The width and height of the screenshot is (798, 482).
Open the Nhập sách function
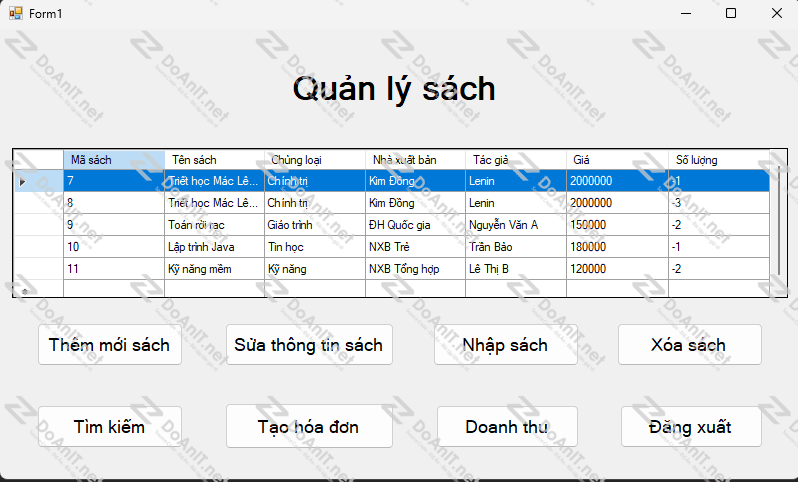(x=505, y=345)
